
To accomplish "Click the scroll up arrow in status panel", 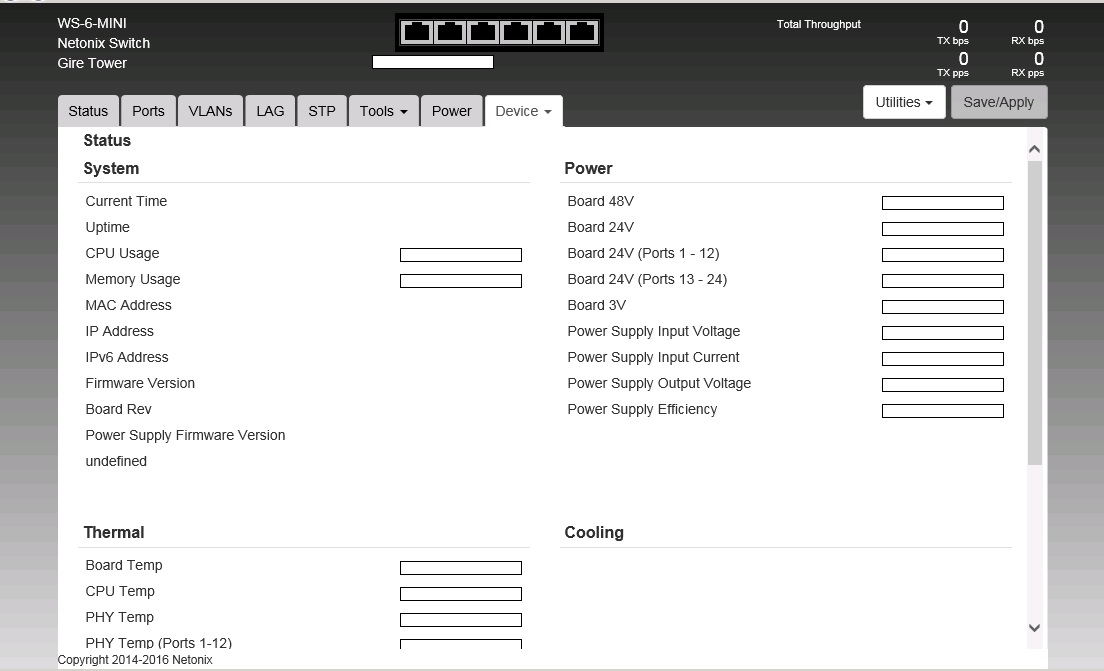I will coord(1034,149).
